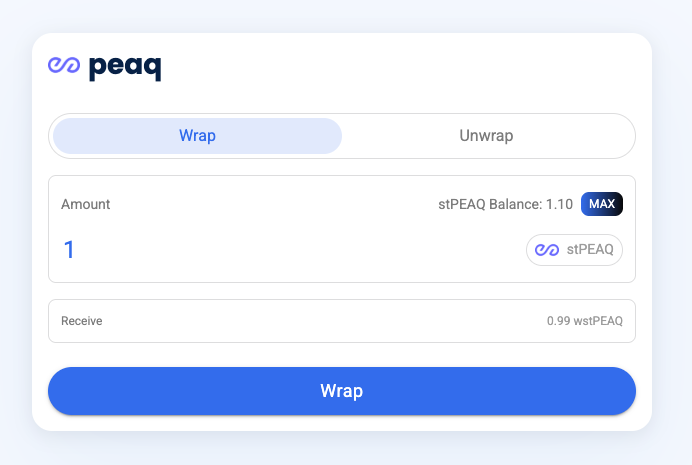Screen dimensions: 692x465
Task: Switch to the Unwrap tab
Action: tap(486, 135)
